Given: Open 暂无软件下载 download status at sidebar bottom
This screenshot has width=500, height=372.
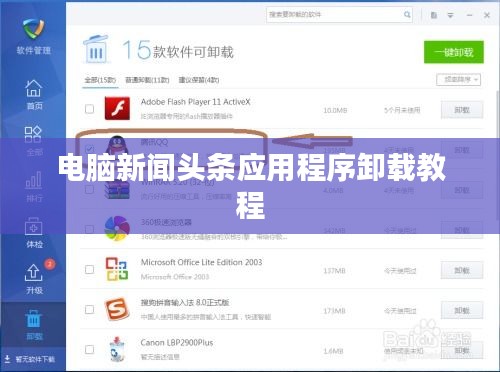Looking at the screenshot, I should (29, 359).
